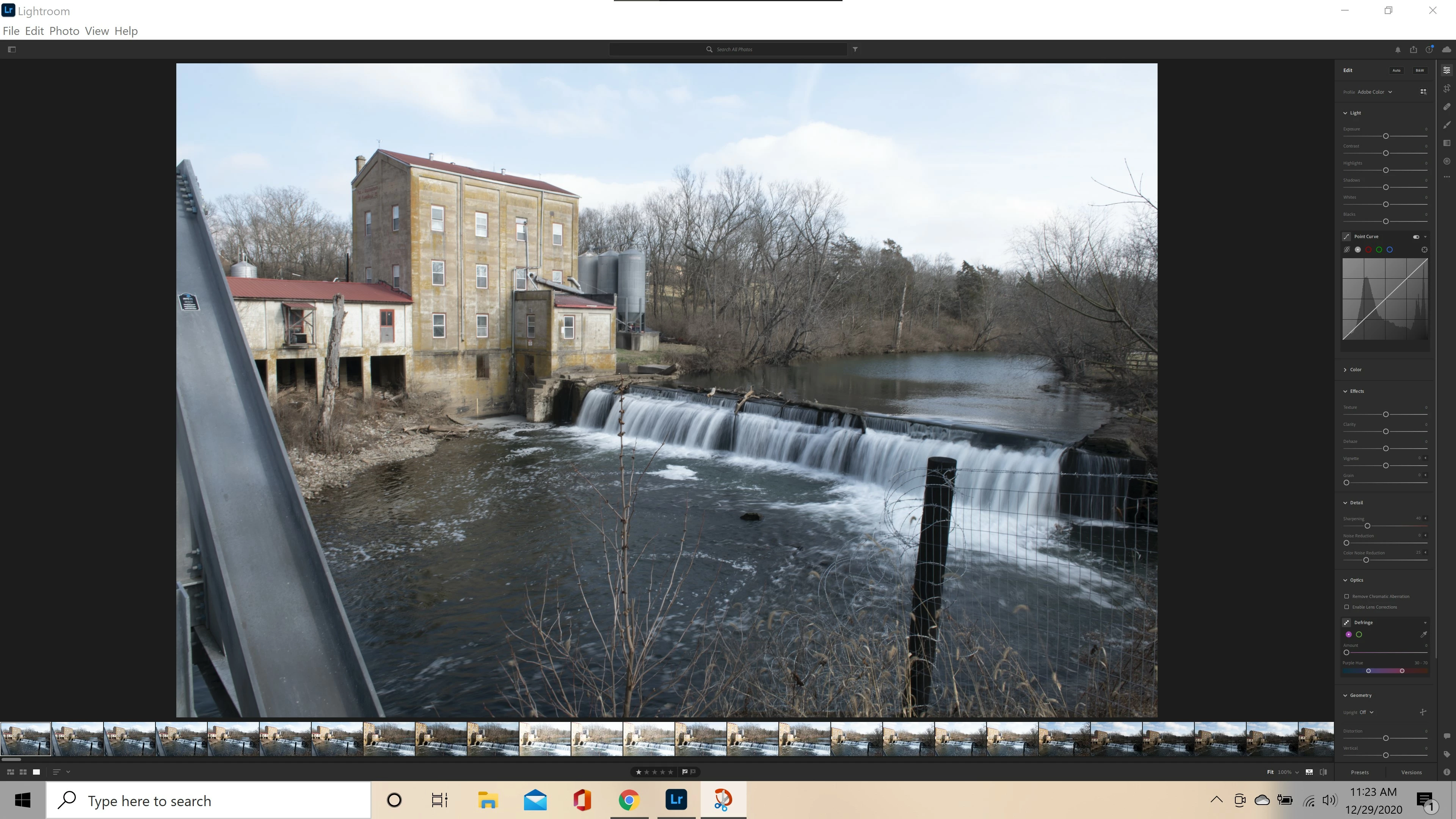
Task: Click the Auto button
Action: (x=1396, y=71)
